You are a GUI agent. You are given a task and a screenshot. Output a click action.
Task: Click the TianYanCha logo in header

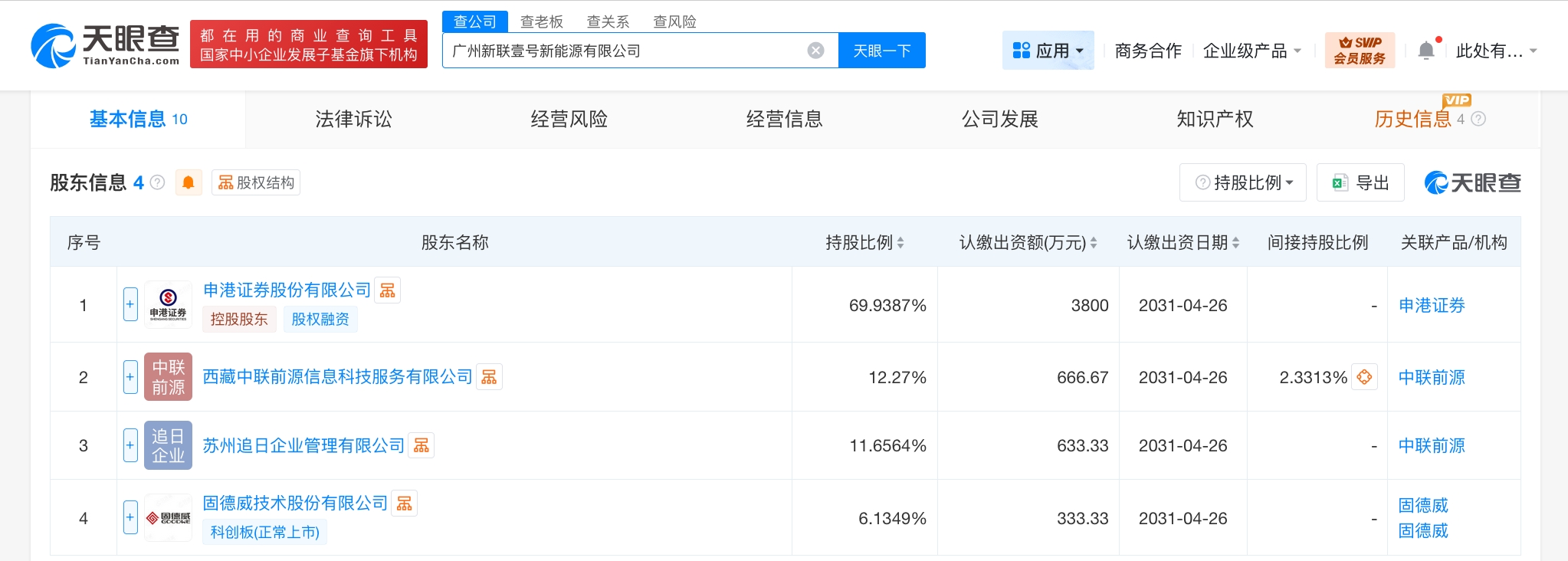(106, 44)
